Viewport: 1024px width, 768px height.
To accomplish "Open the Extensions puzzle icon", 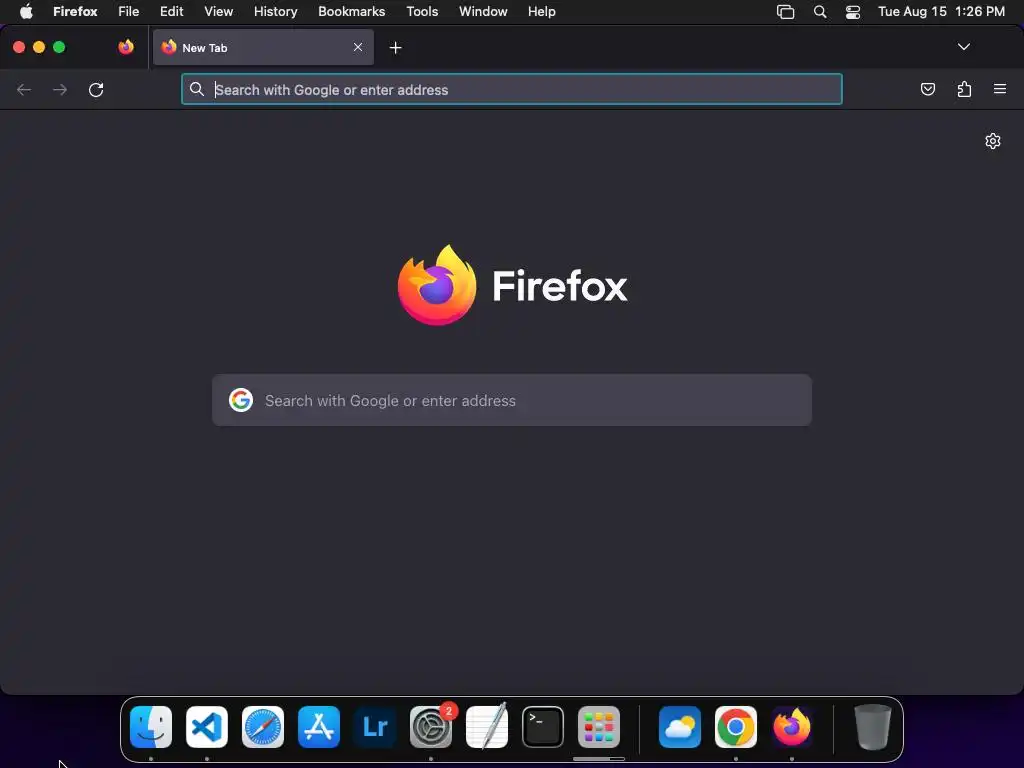I will (x=964, y=89).
